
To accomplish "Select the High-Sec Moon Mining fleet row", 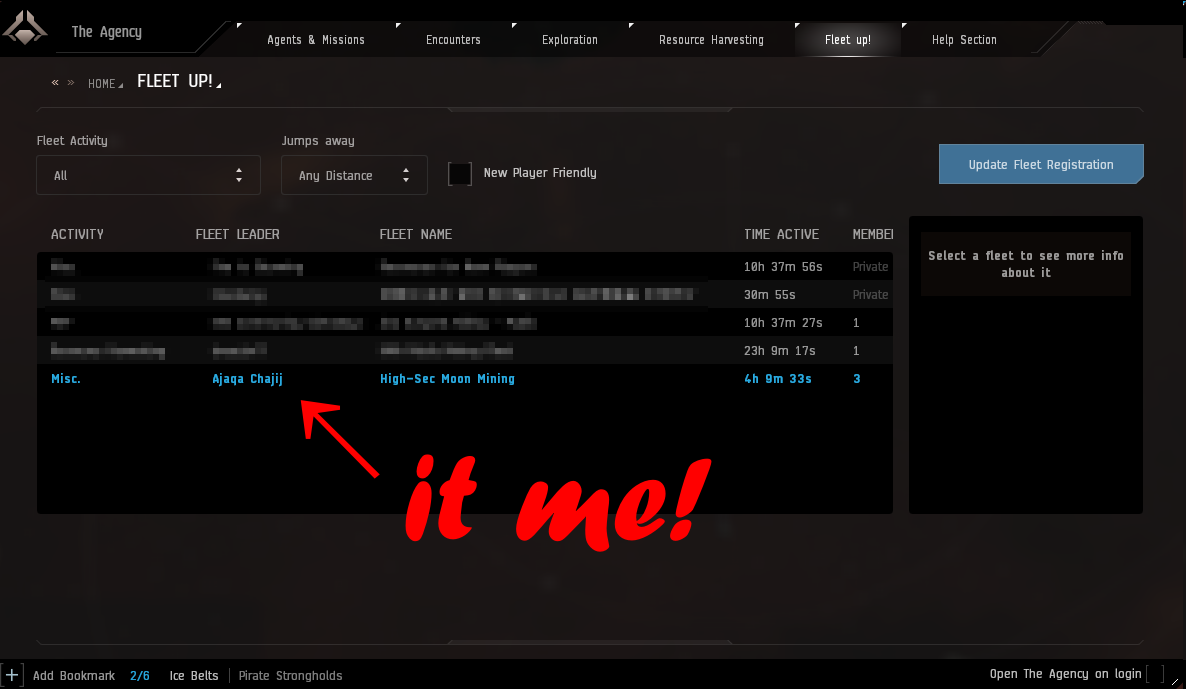I will 447,379.
